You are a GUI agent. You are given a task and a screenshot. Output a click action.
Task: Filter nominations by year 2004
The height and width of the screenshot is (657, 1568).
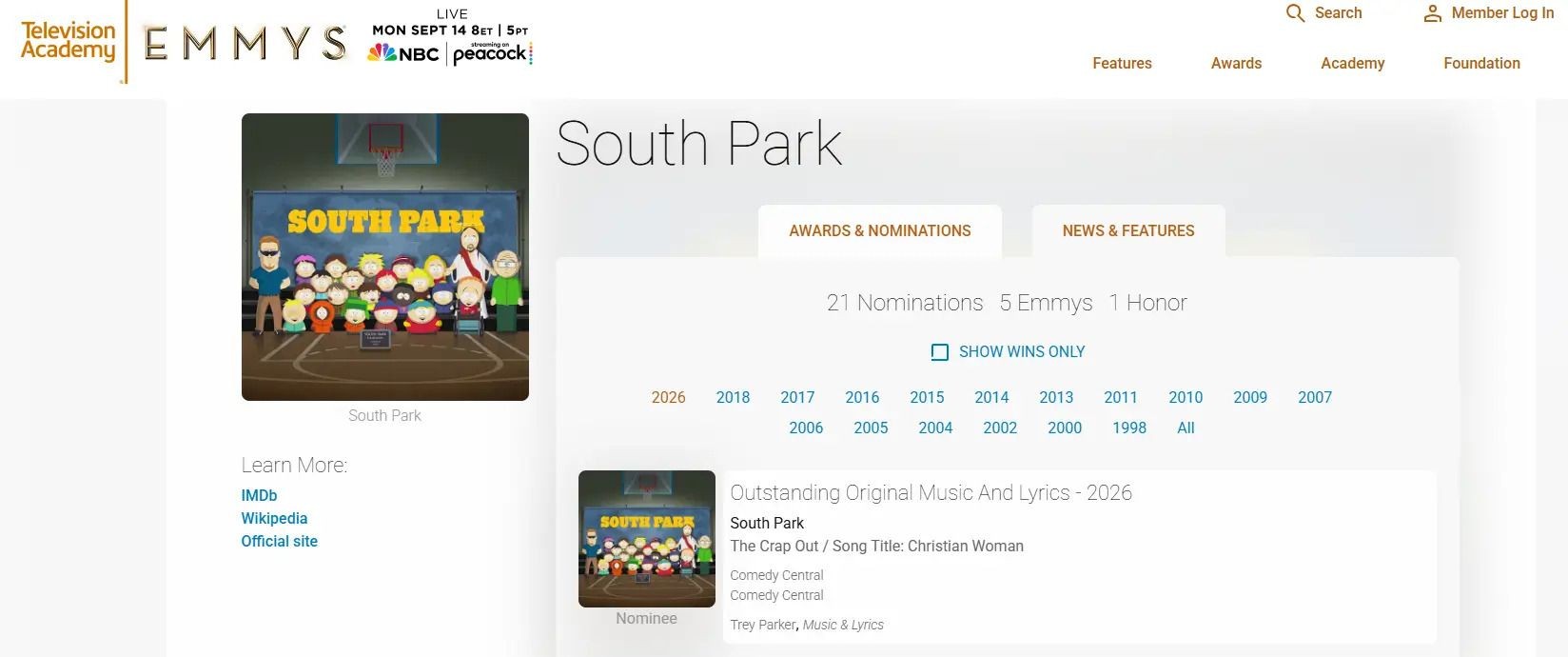935,428
